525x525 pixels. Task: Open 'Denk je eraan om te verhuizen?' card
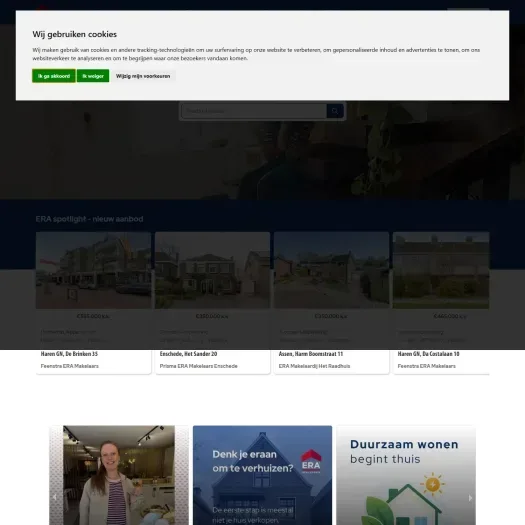pos(262,475)
